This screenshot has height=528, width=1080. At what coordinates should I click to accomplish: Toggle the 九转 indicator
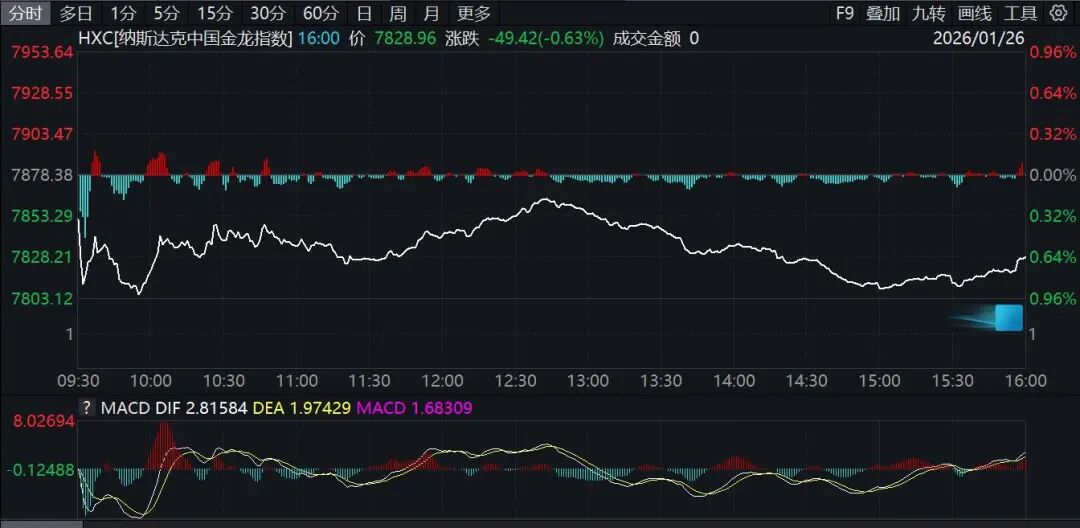pyautogui.click(x=929, y=13)
